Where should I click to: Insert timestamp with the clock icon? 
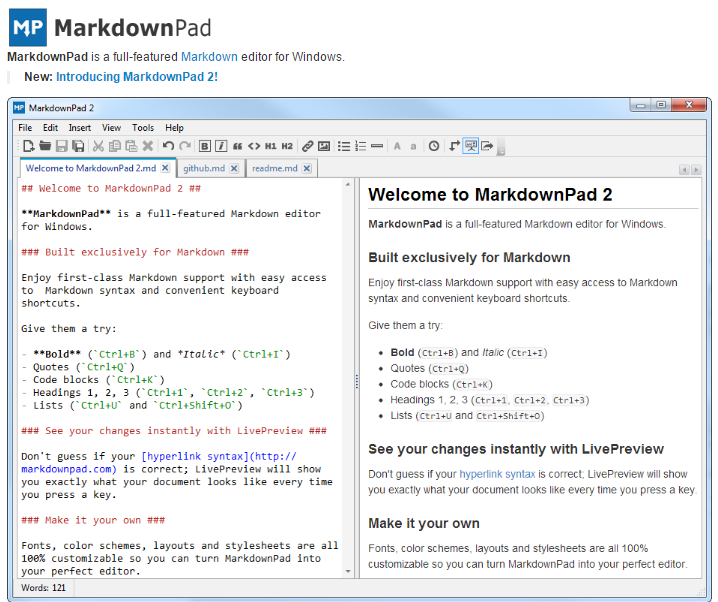[434, 146]
